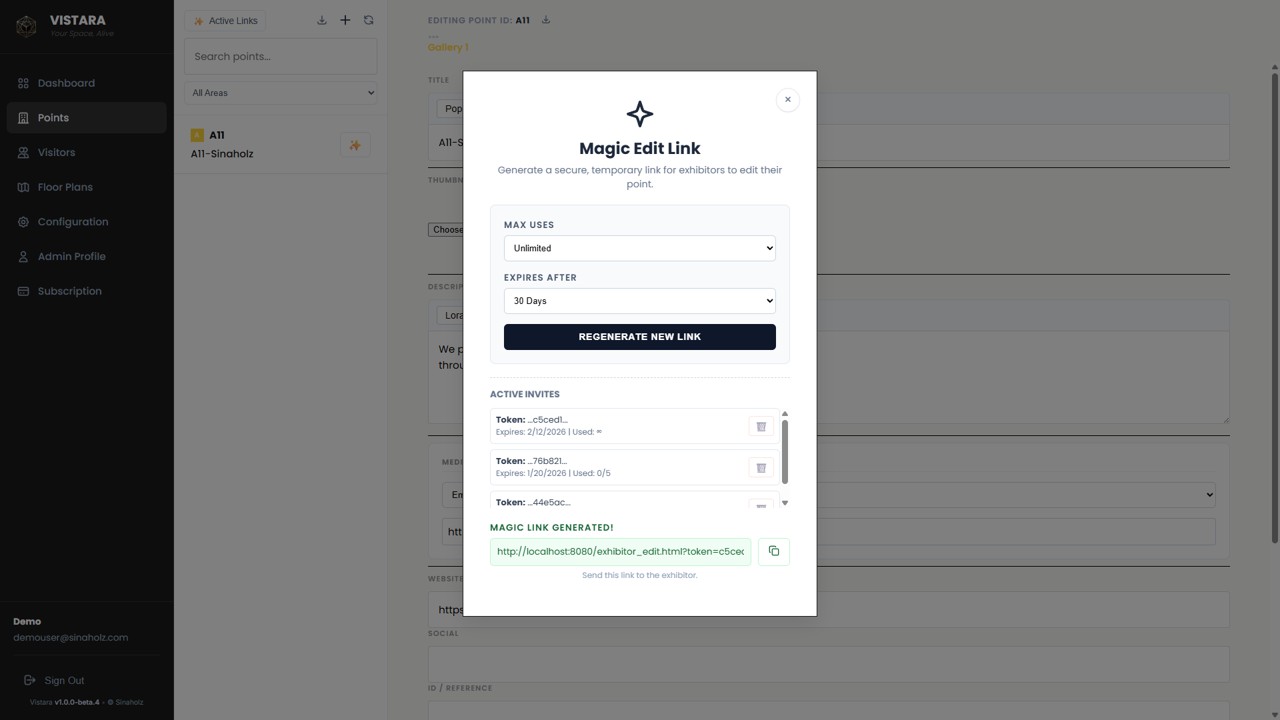This screenshot has width=1280, height=720.
Task: Delete the 76b821 token invite
Action: 760,468
